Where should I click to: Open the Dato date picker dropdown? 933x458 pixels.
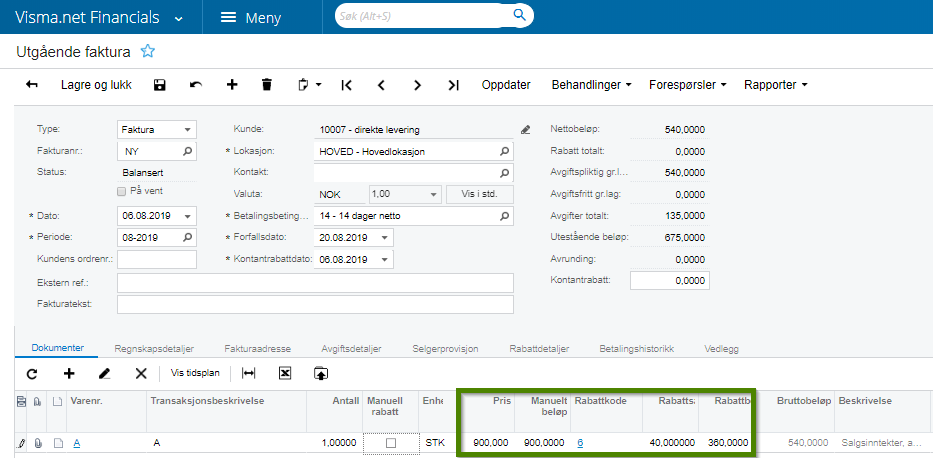(x=187, y=216)
